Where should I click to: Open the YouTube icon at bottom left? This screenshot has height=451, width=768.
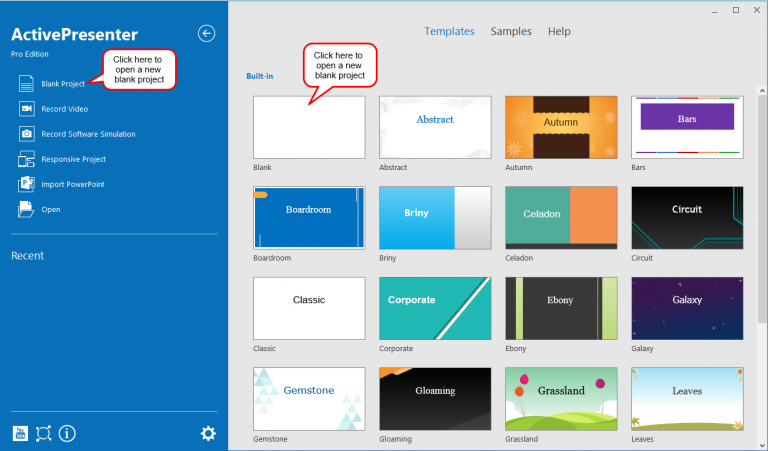[x=20, y=433]
